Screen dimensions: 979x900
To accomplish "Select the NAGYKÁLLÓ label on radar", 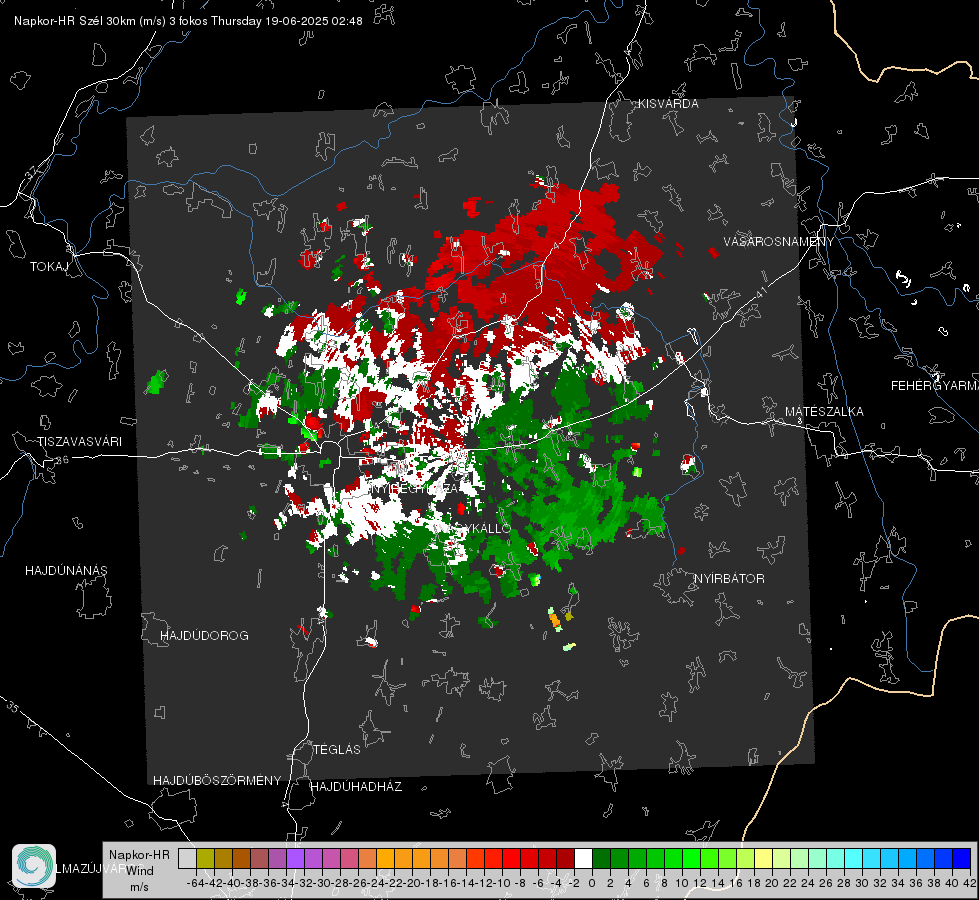I will click(473, 528).
